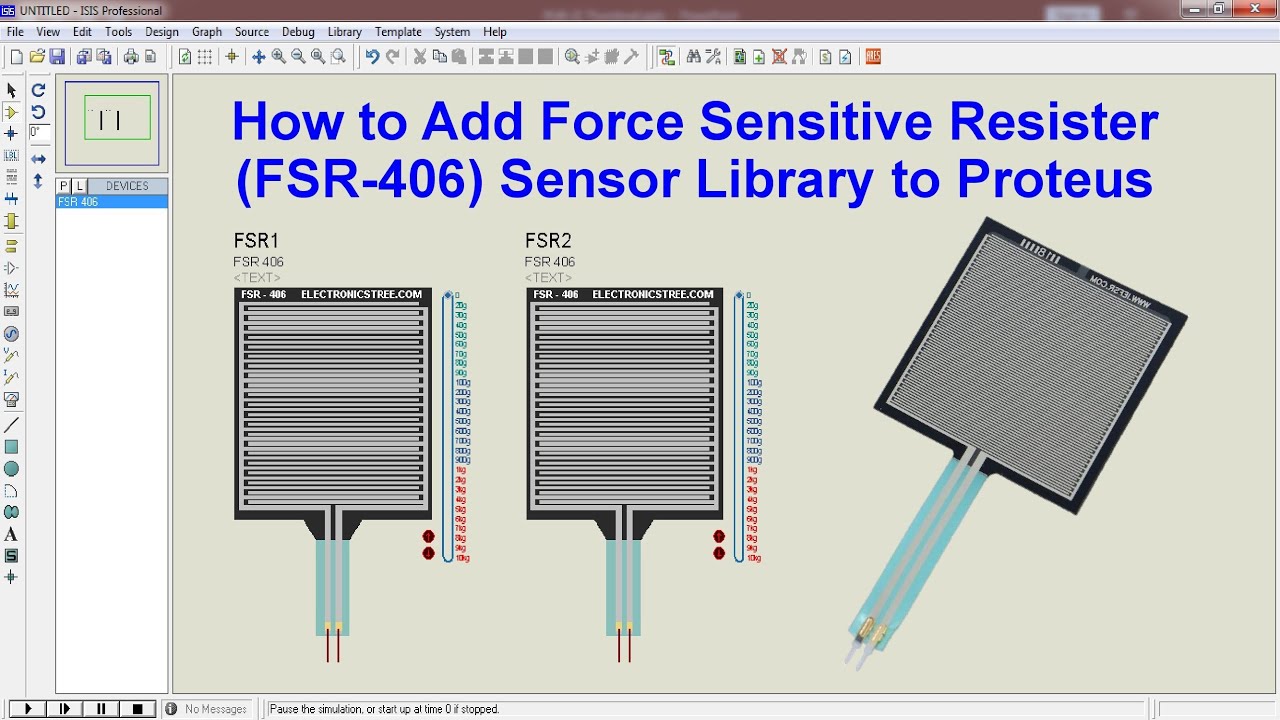
Task: Choose 2D graphics text tool
Action: click(11, 534)
